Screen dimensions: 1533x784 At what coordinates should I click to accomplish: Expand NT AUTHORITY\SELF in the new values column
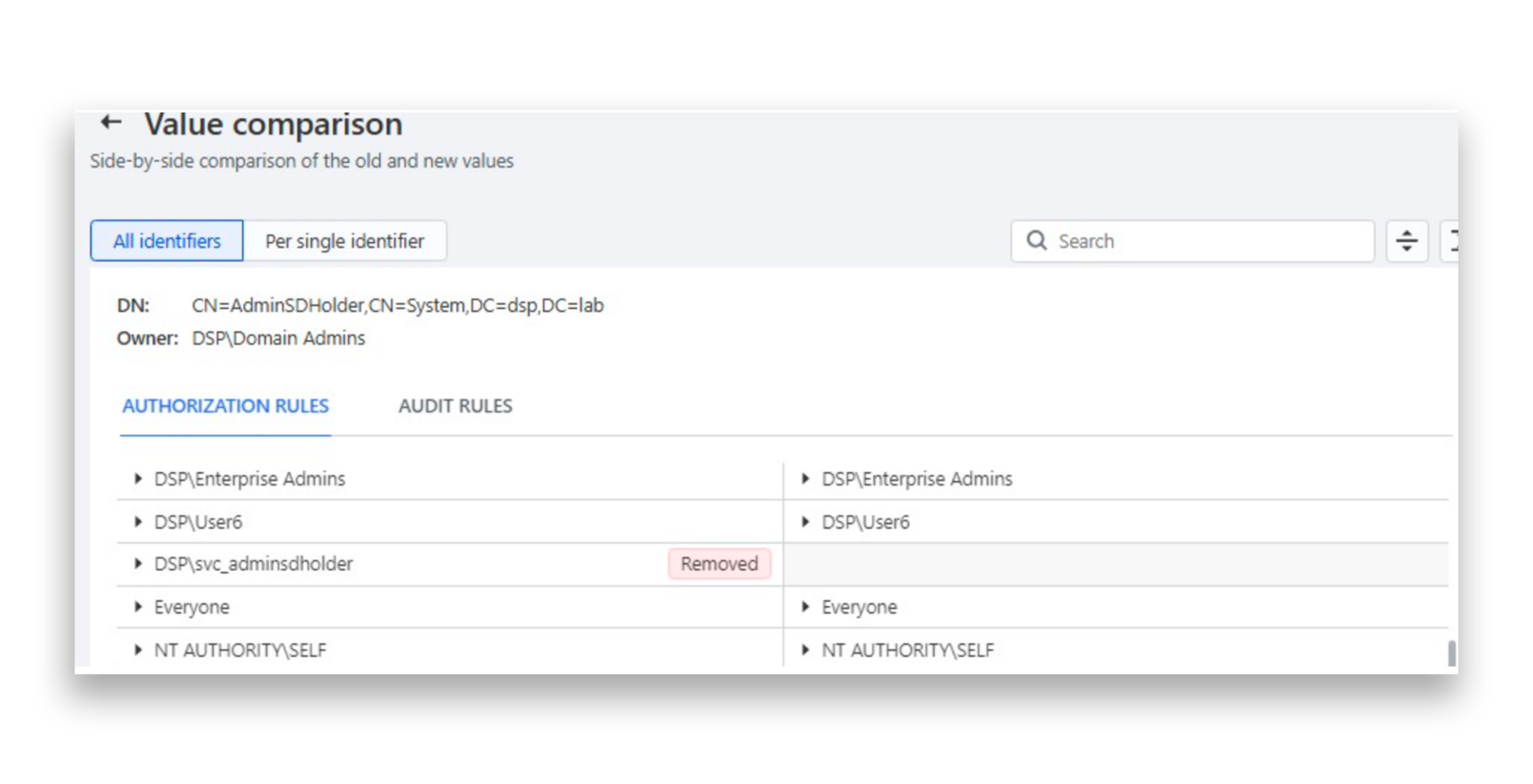coord(806,650)
